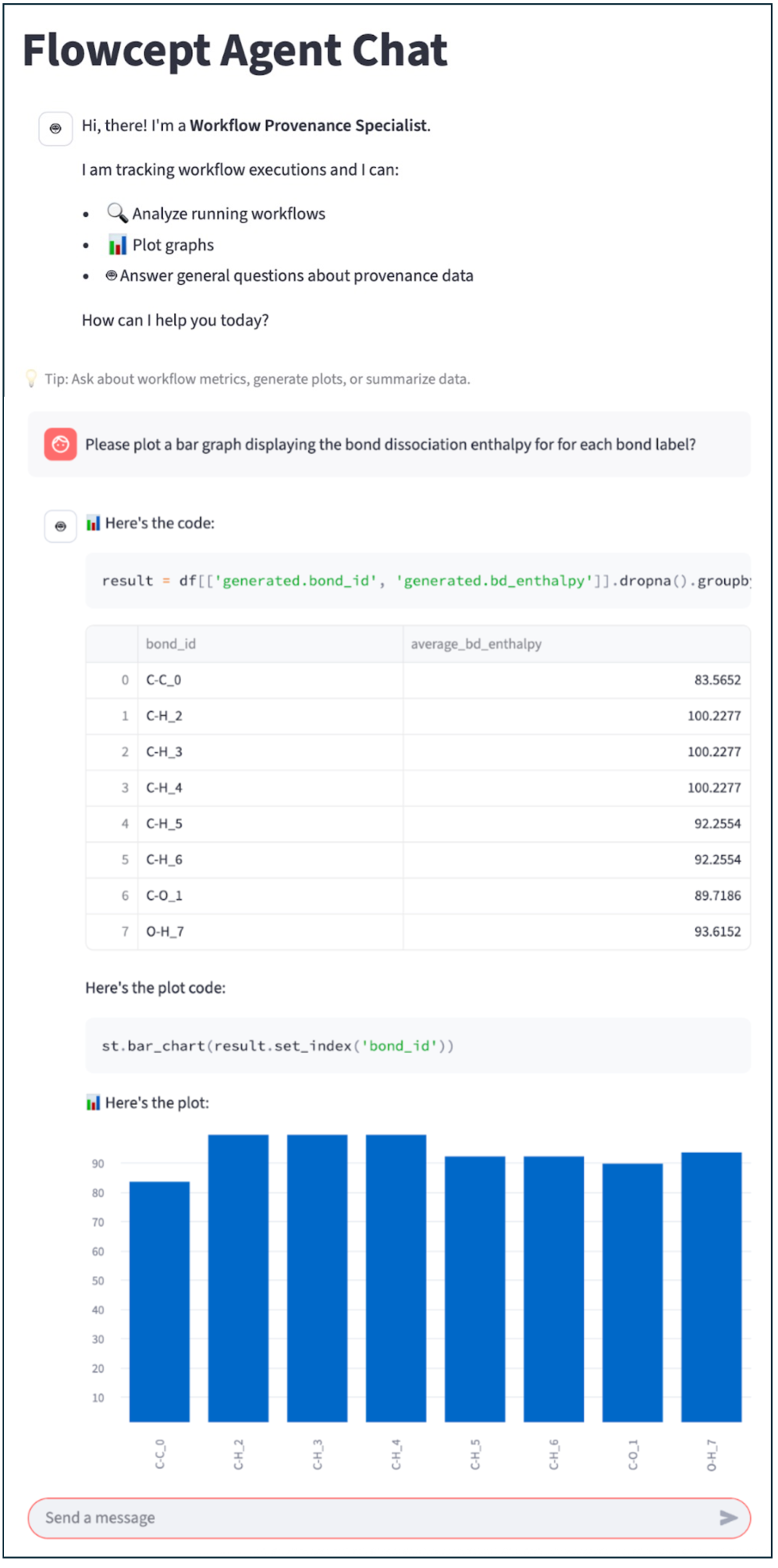778x1568 pixels.
Task: Click the 100.2277 value in the C-H_2 row
Action: tap(714, 716)
